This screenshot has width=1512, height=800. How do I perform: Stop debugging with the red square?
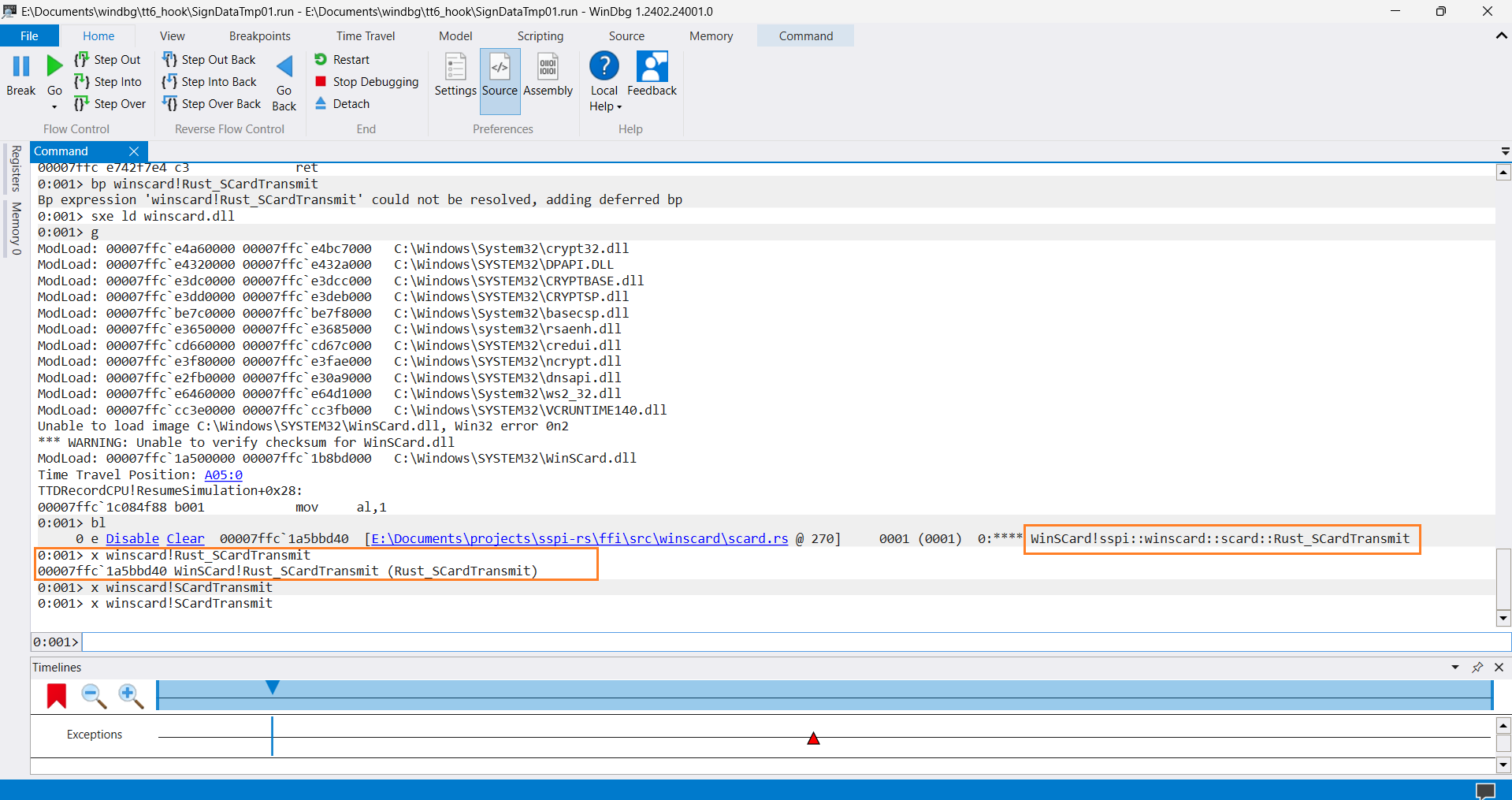pyautogui.click(x=321, y=82)
